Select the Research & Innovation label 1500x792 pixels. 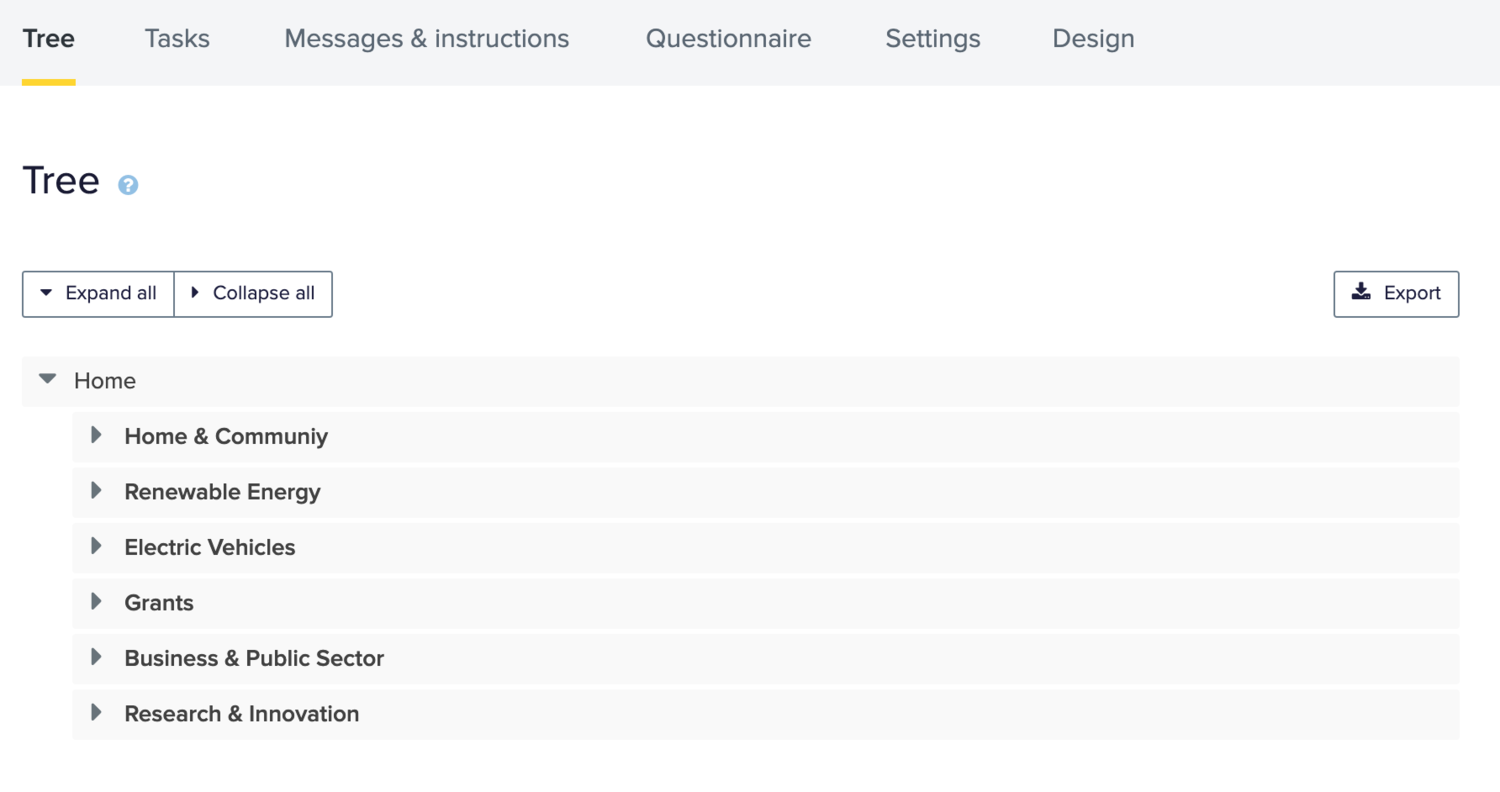coord(242,714)
